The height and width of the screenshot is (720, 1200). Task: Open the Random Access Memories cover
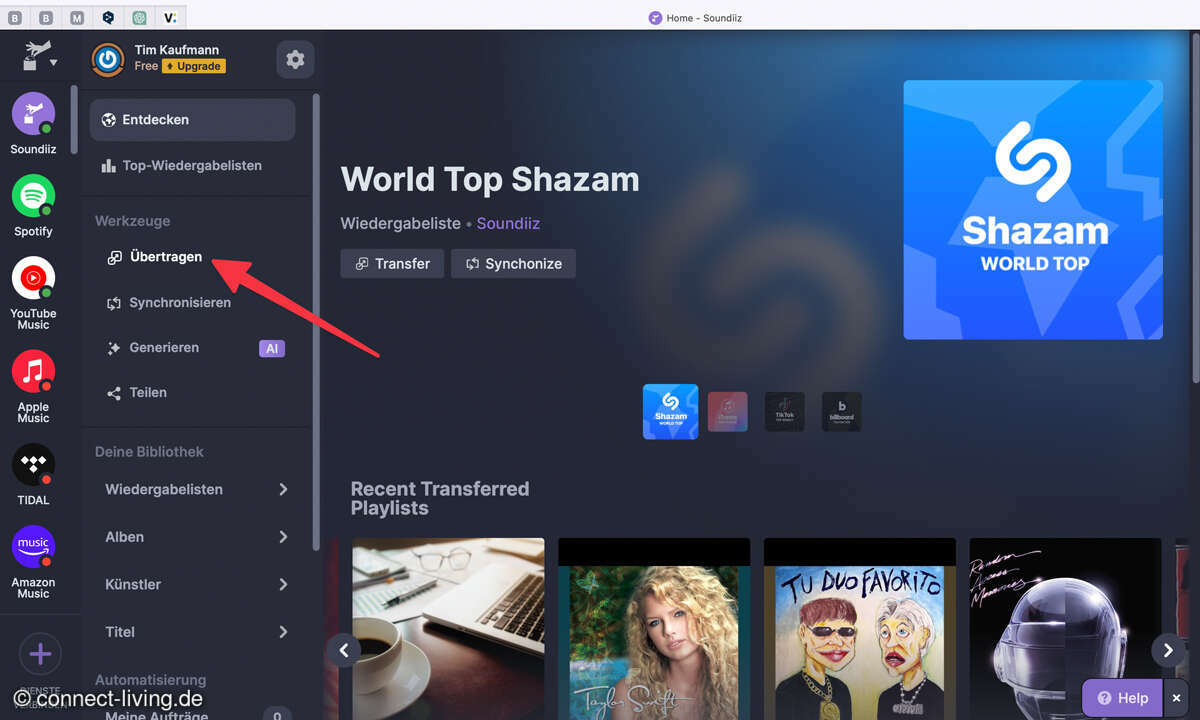[x=1065, y=629]
